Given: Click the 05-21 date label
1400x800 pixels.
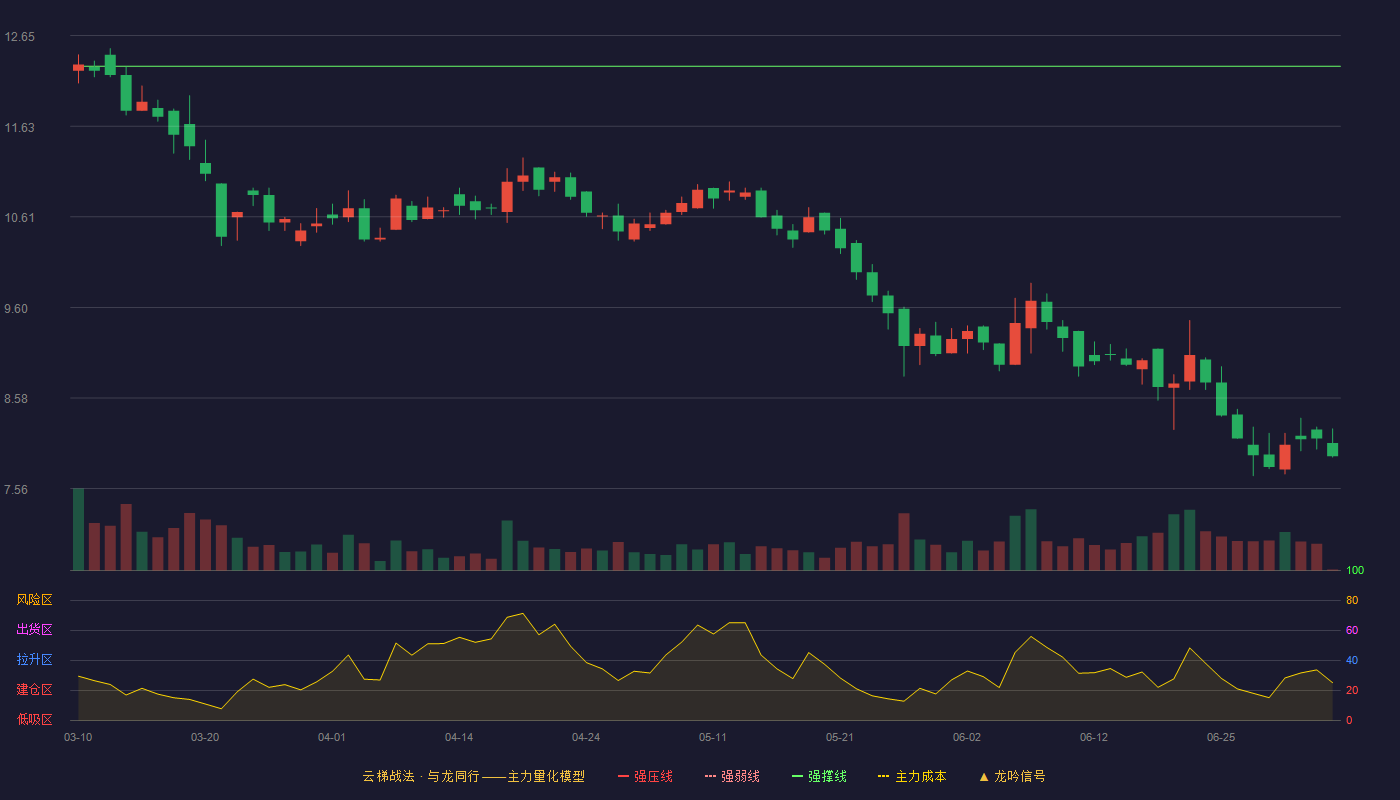Looking at the screenshot, I should tap(840, 737).
